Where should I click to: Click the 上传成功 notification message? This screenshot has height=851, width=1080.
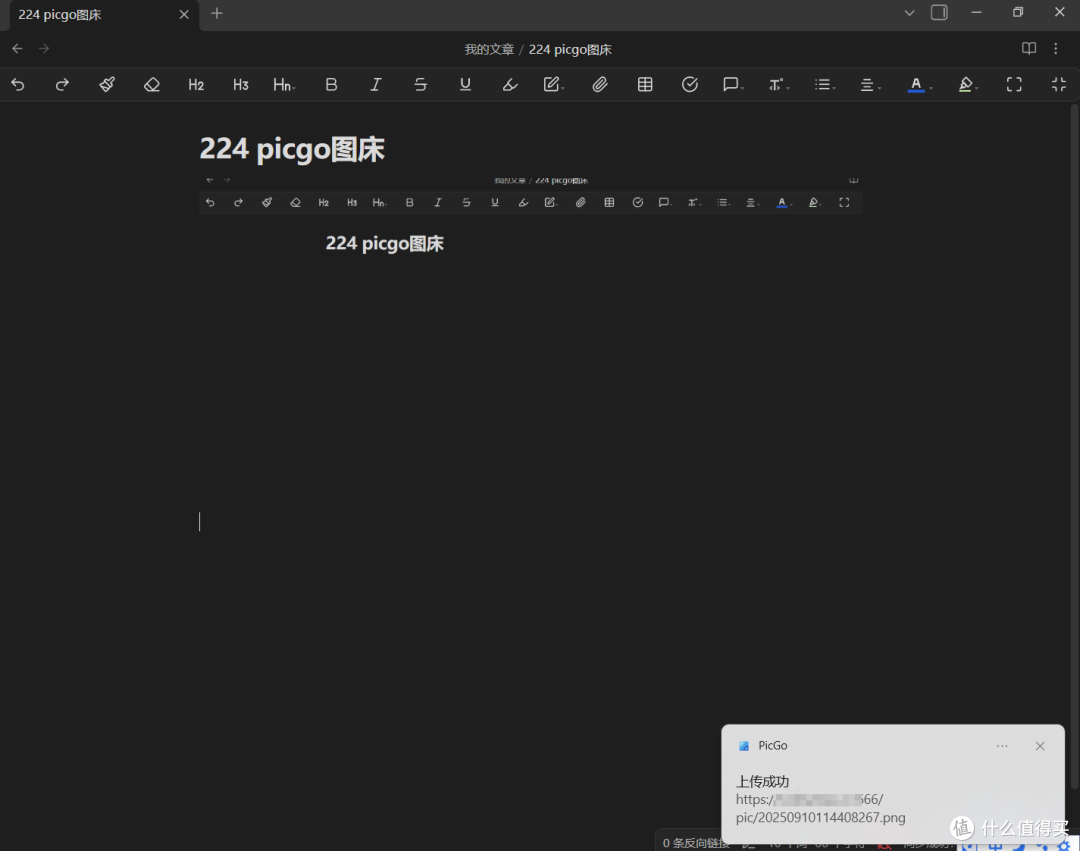(762, 781)
